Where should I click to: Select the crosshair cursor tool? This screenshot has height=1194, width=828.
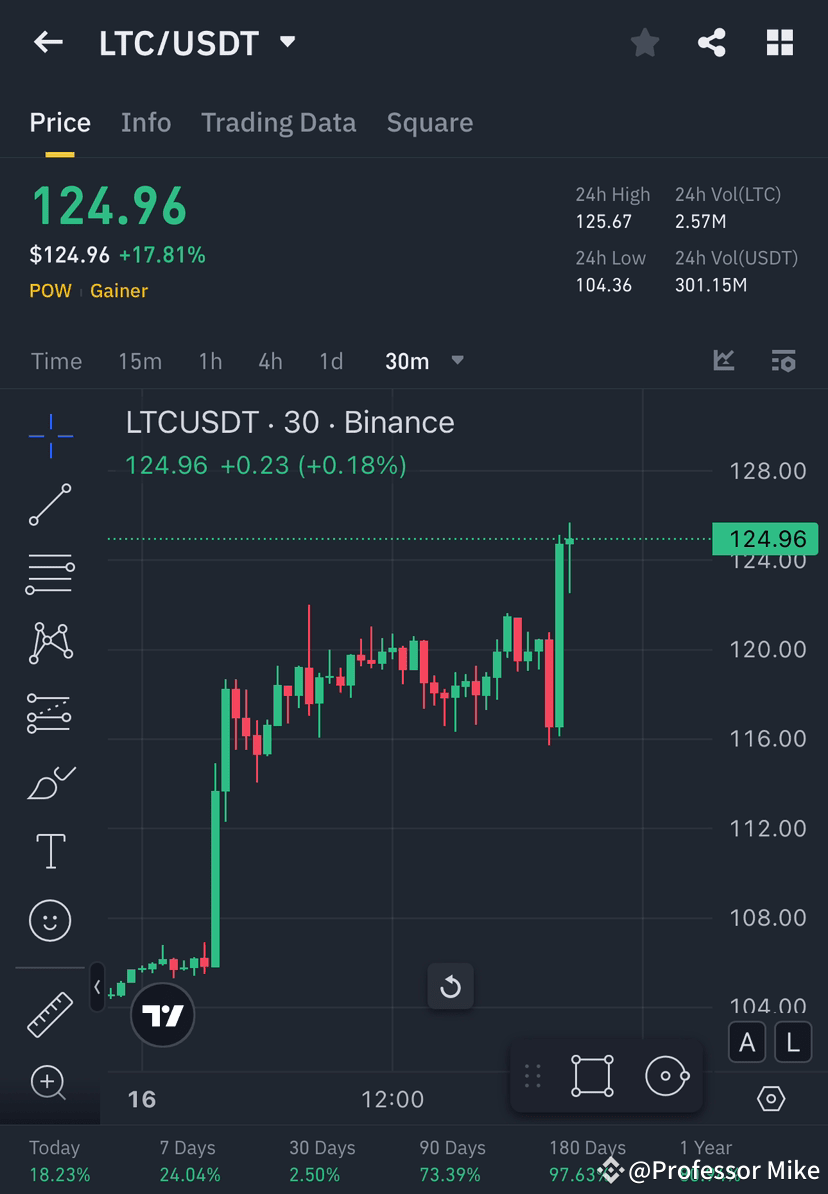click(50, 435)
